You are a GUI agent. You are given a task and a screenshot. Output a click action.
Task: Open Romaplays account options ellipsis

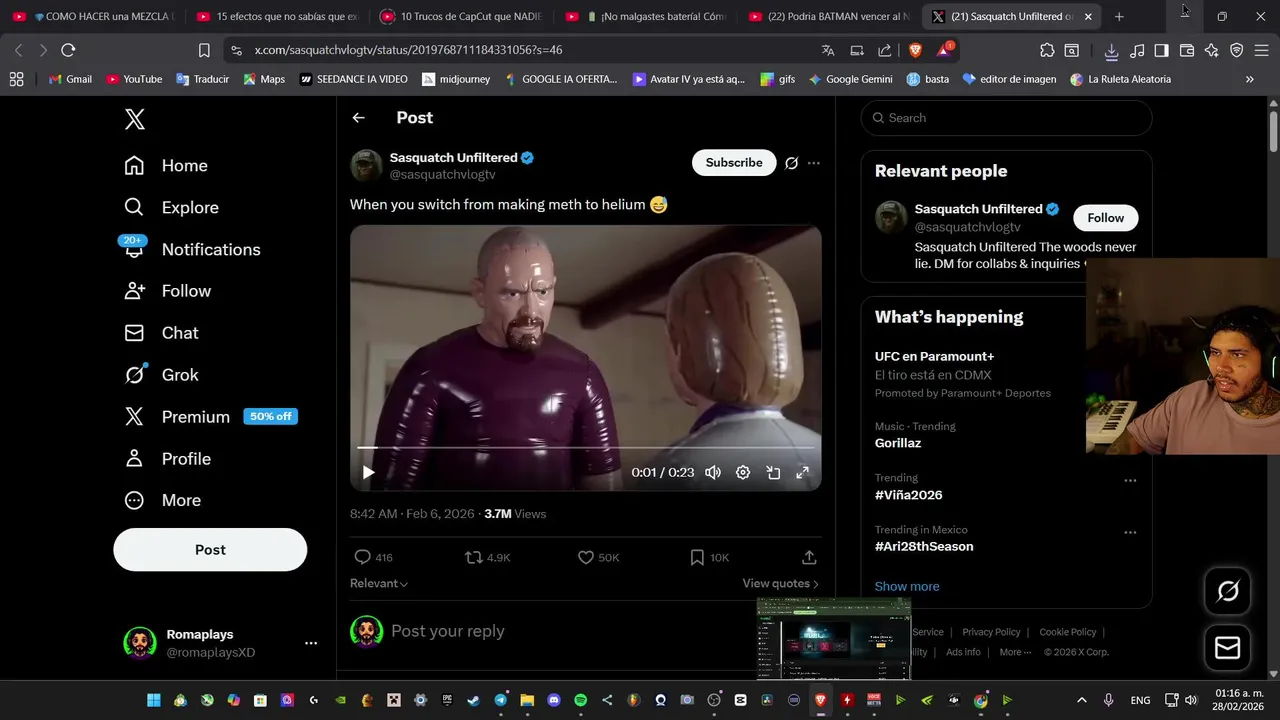click(311, 643)
